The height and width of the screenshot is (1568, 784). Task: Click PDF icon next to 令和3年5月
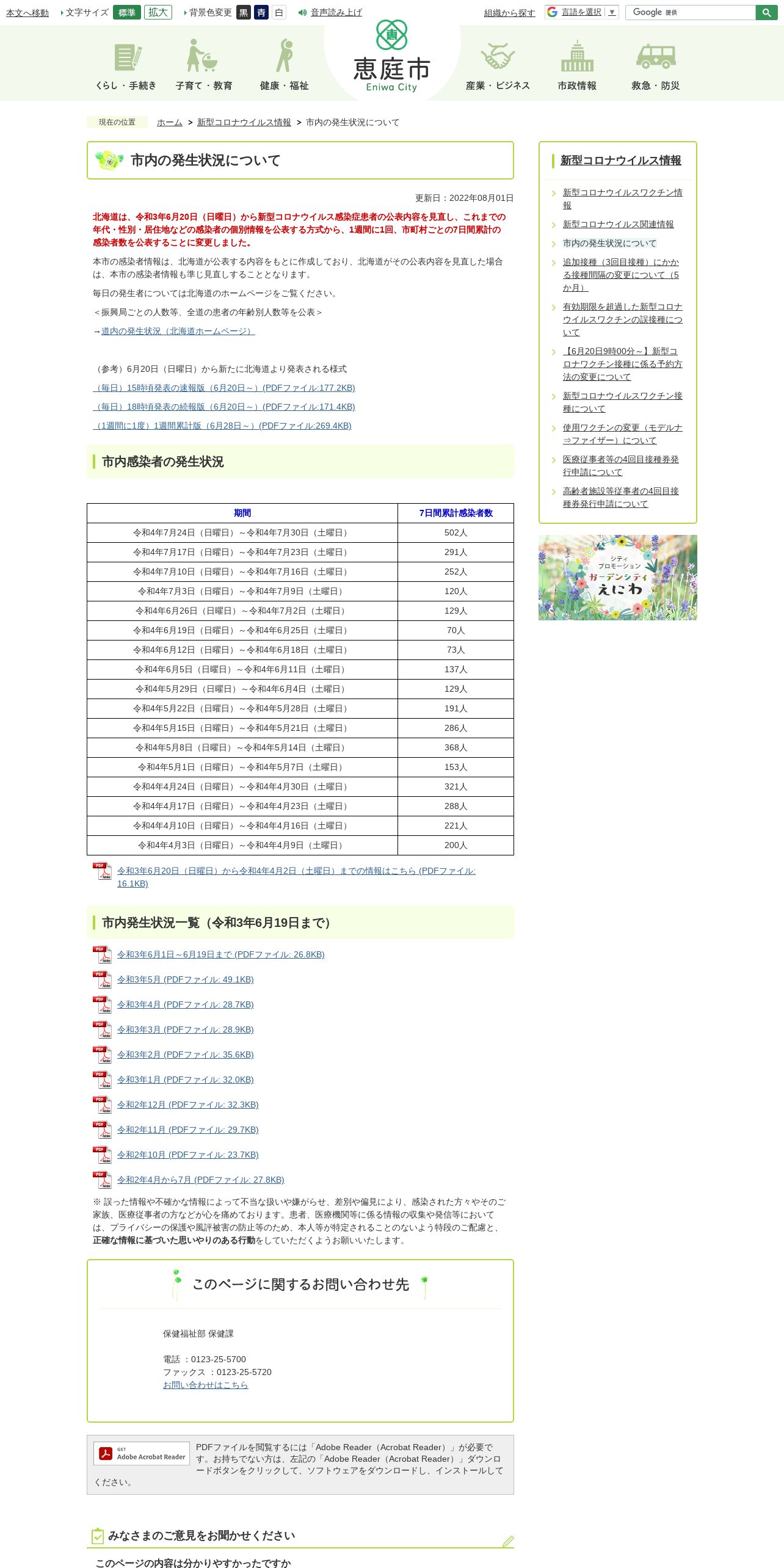coord(102,979)
